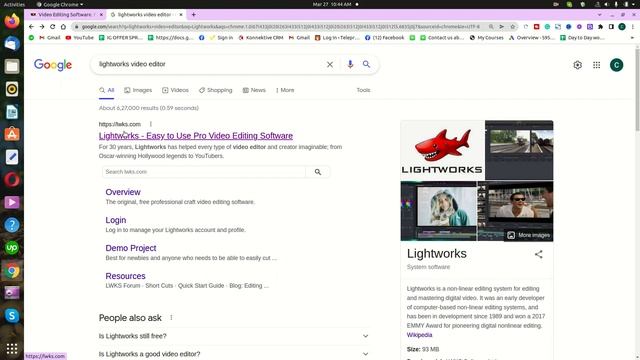Open the Files manager dock icon
This screenshot has width=640, height=360.
coord(12,66)
